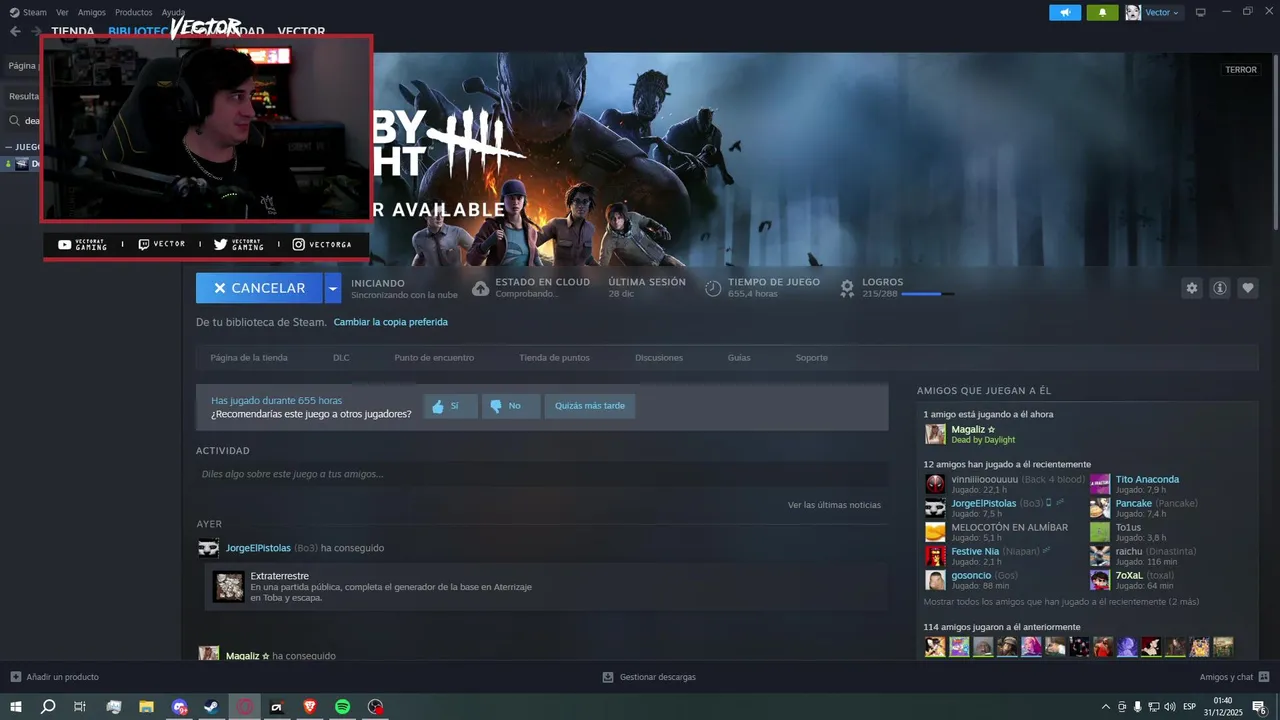
Task: Collapse the JUEGOS category in library
Action: [x=8, y=147]
